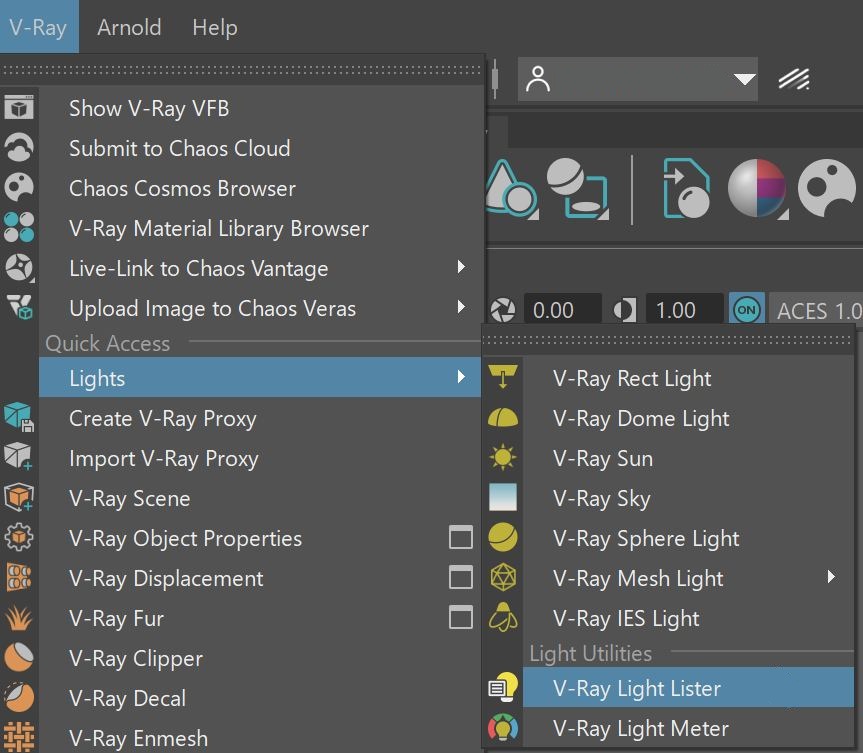Screen dimensions: 863x753
Task: Click the V-Ray Sphere Light icon
Action: pos(502,537)
